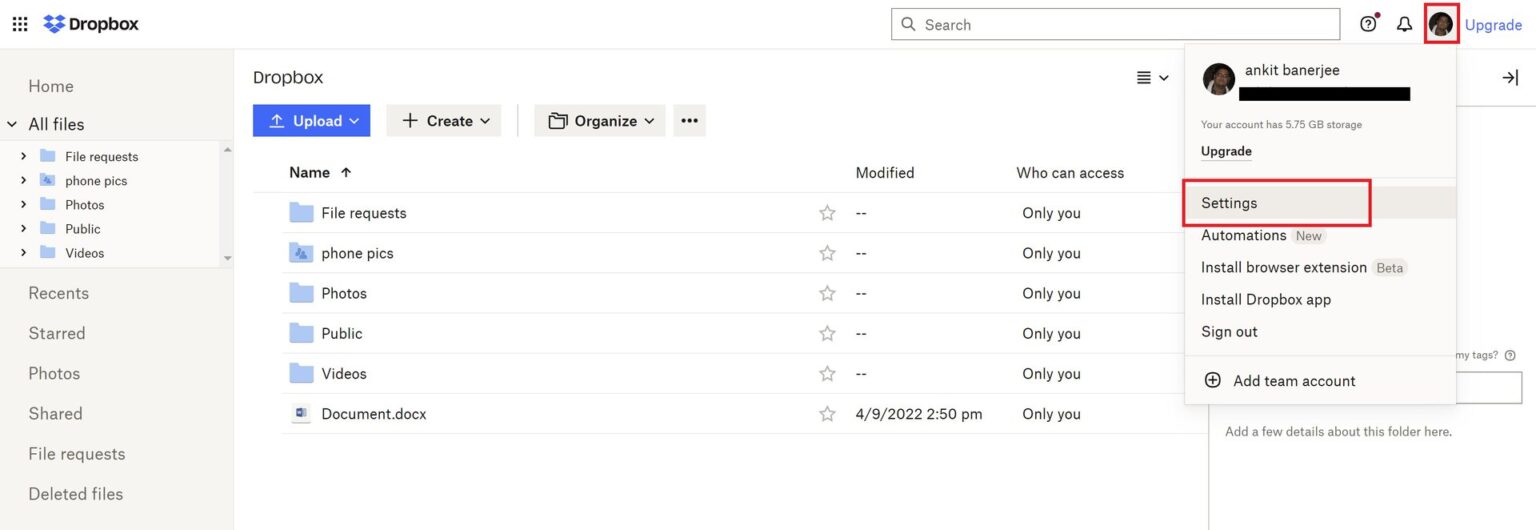This screenshot has width=1536, height=530.
Task: Open the Create dropdown
Action: tap(443, 121)
